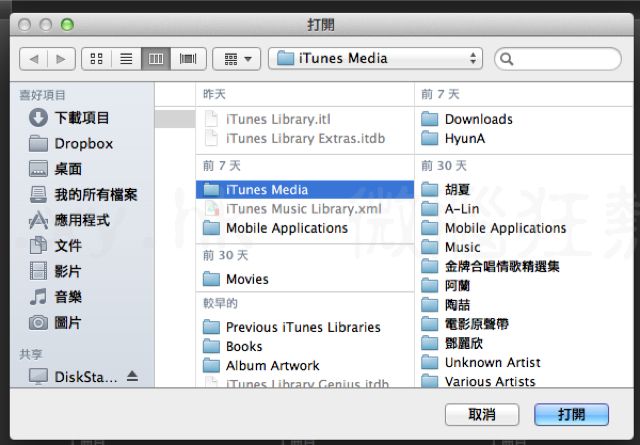
Task: Select the Downloads folder in the right column
Action: point(478,119)
